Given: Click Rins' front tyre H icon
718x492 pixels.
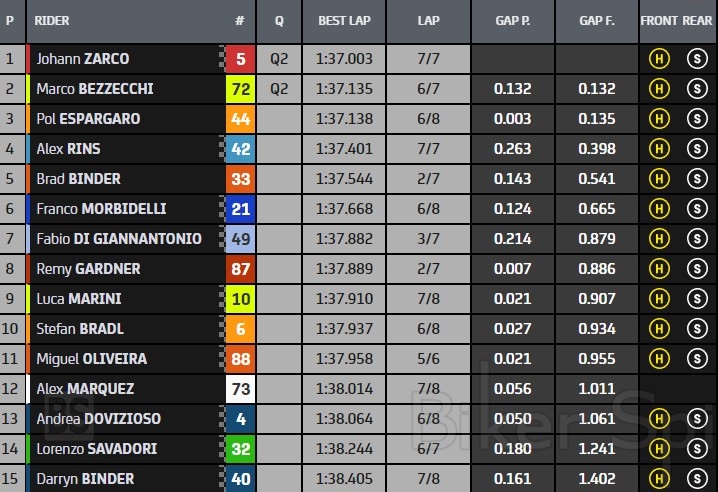Looking at the screenshot, I should (x=659, y=149).
